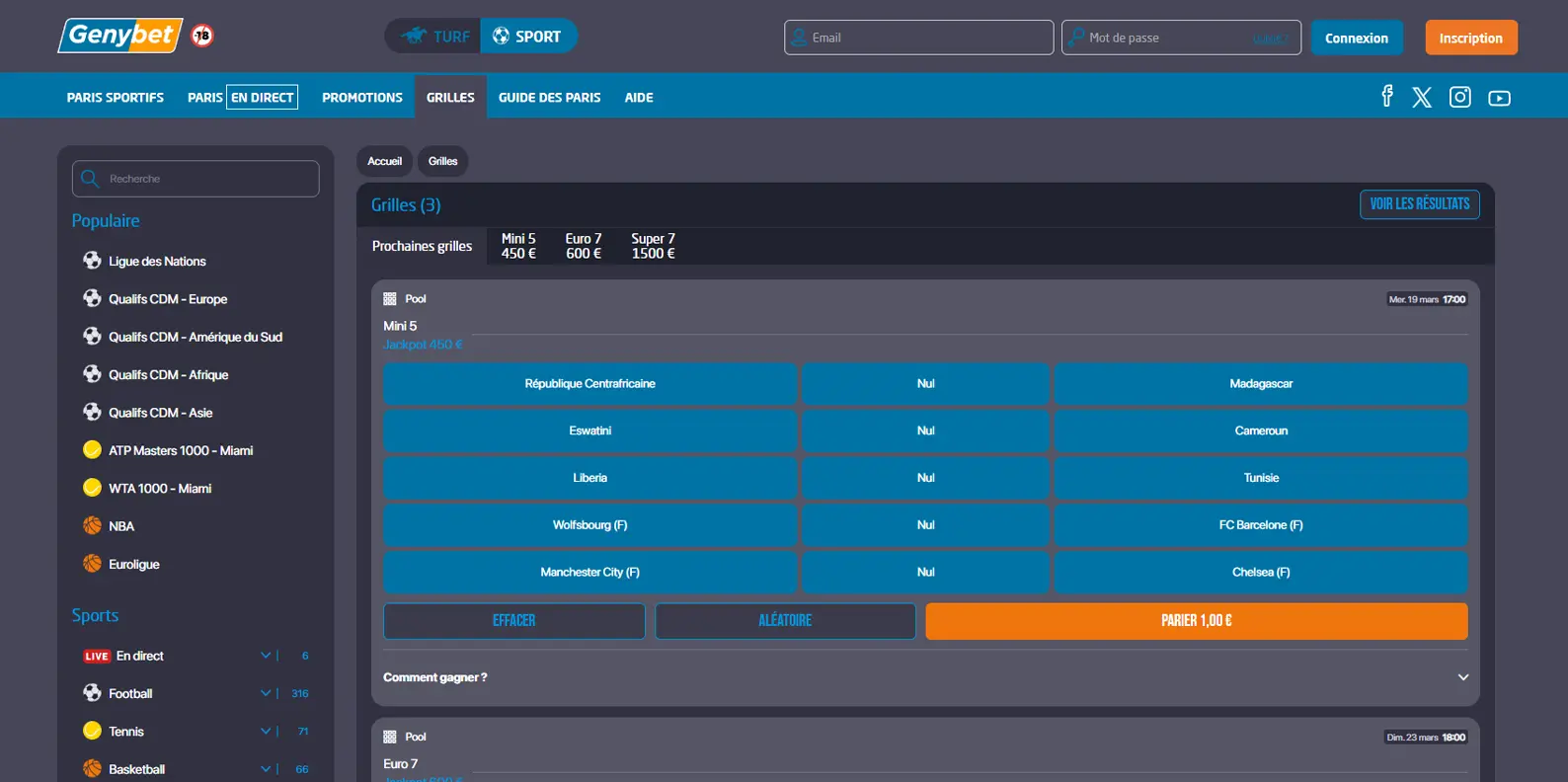Click the 18+ age restriction badge
Image resolution: width=1568 pixels, height=782 pixels.
point(202,36)
